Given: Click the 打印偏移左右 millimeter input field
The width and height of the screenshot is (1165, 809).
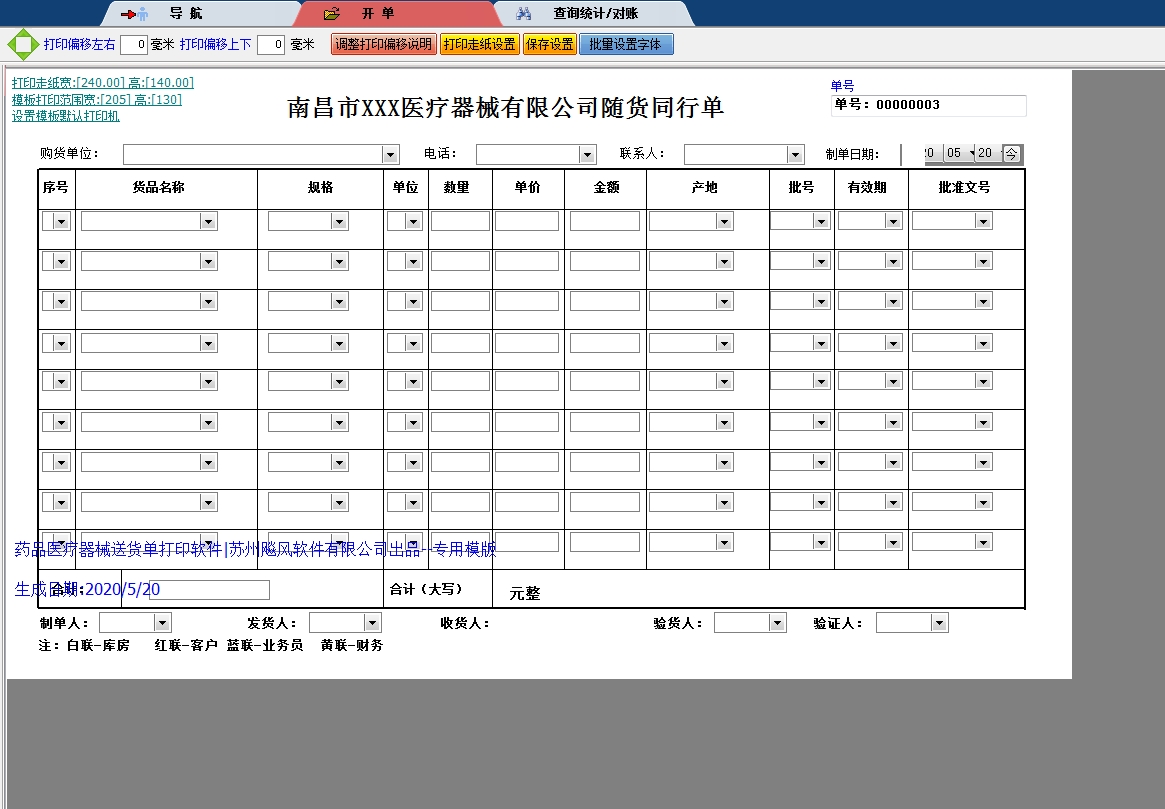Looking at the screenshot, I should (134, 45).
